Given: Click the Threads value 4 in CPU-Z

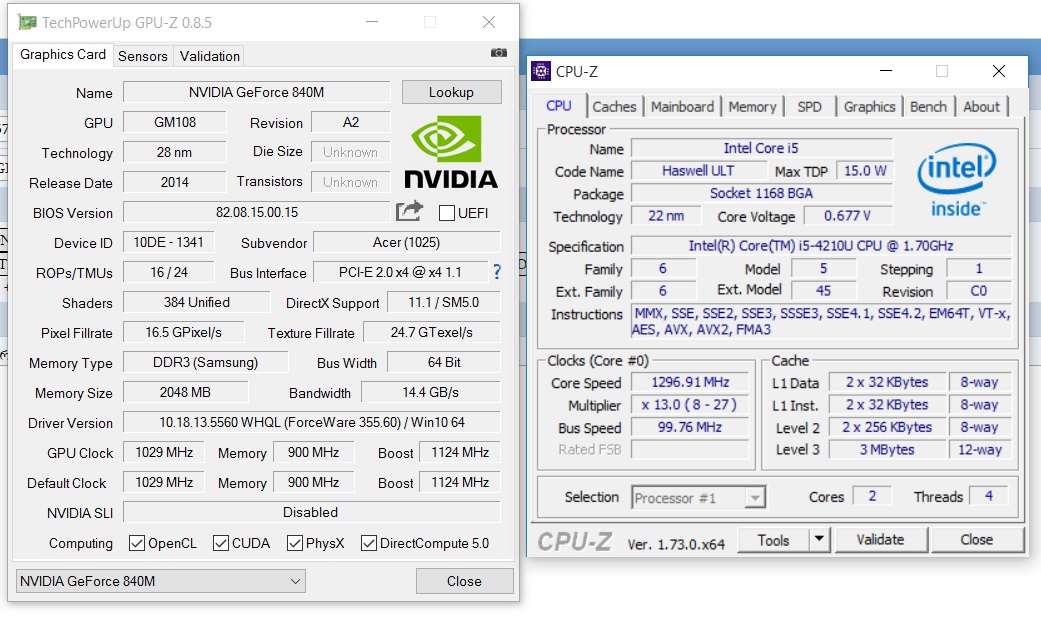Looking at the screenshot, I should tap(989, 495).
